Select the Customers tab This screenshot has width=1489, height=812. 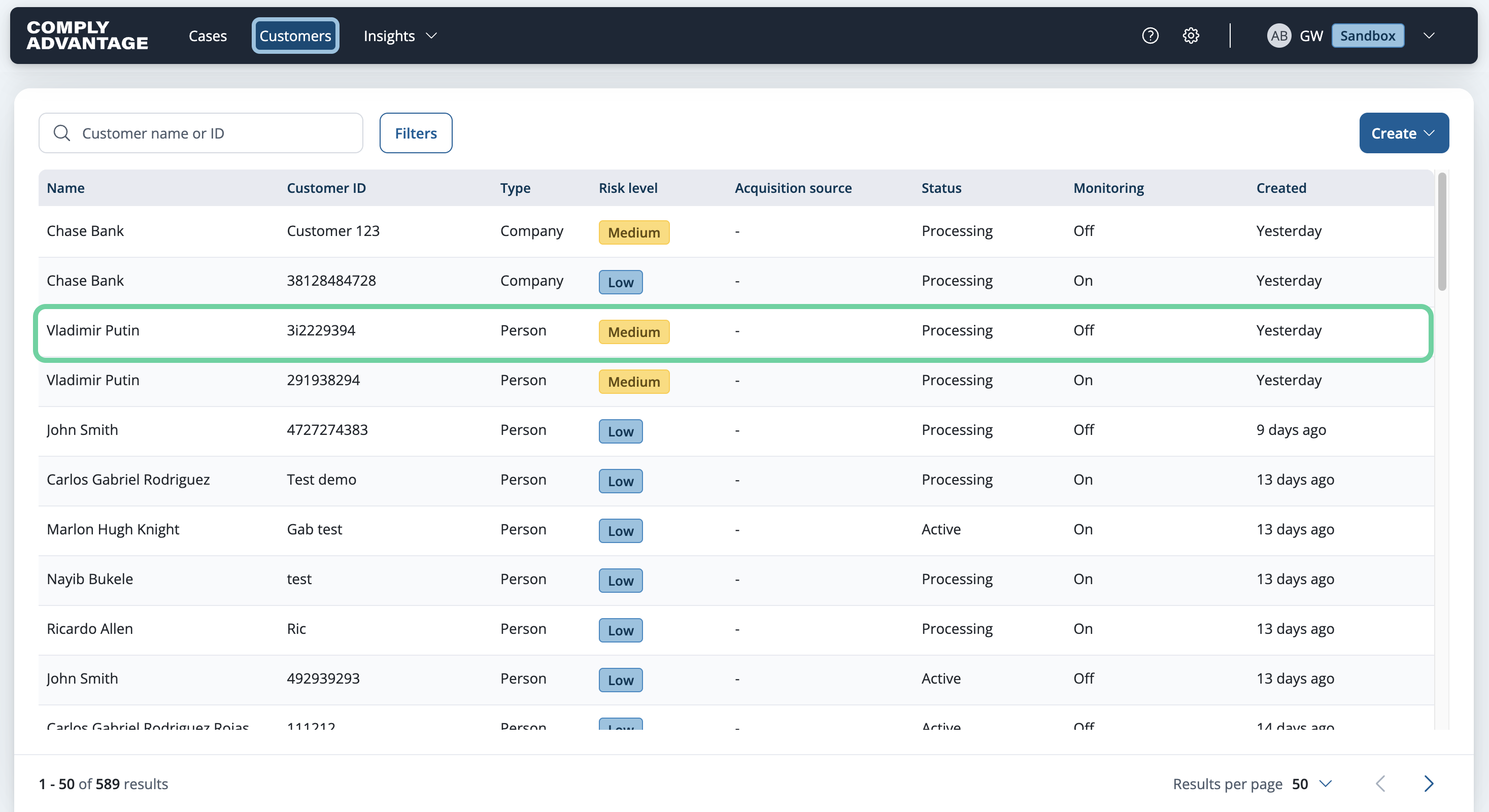pyautogui.click(x=295, y=36)
